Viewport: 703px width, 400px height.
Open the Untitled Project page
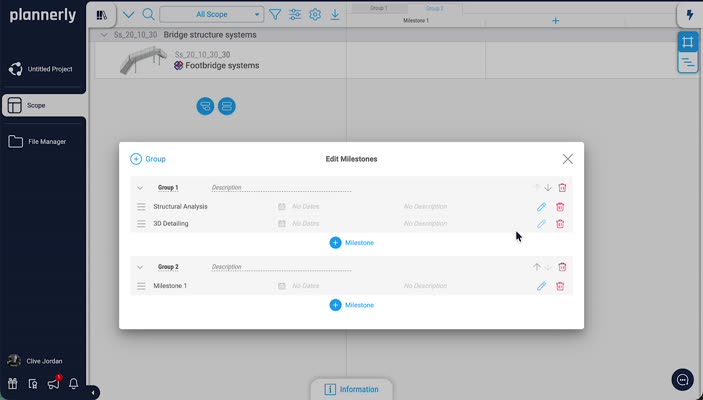pyautogui.click(x=43, y=69)
